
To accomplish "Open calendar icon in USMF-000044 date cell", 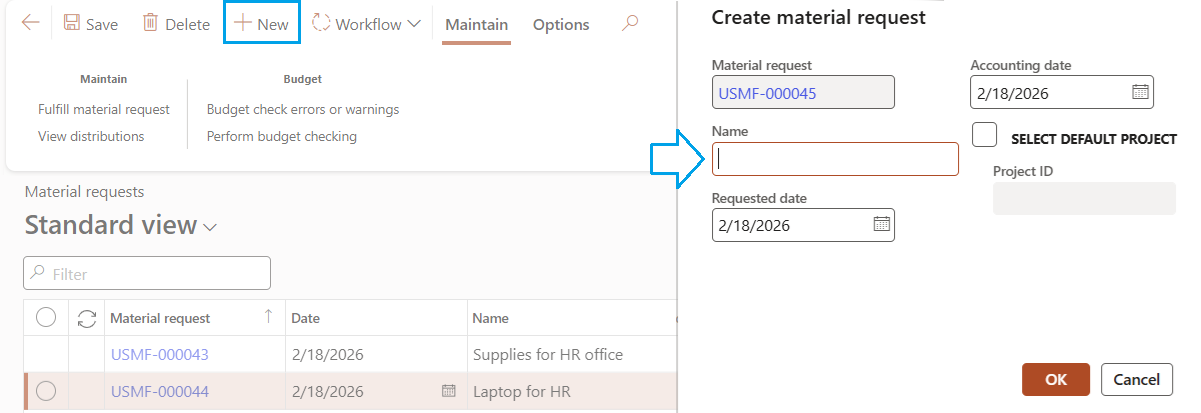I will (x=448, y=391).
